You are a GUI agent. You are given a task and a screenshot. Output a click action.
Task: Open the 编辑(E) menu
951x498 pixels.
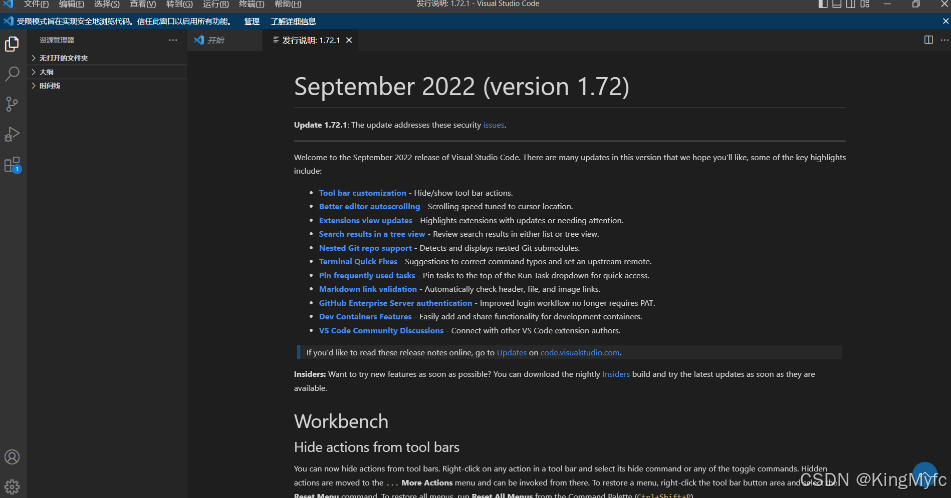pyautogui.click(x=72, y=4)
